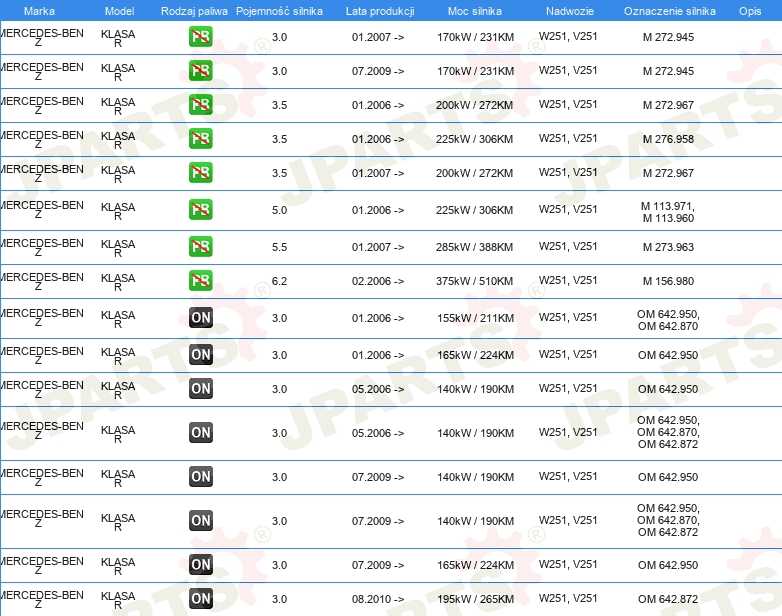The width and height of the screenshot is (782, 616).
Task: Click the ON diesel icon for the 155kW / 211KM row
Action: click(x=200, y=317)
